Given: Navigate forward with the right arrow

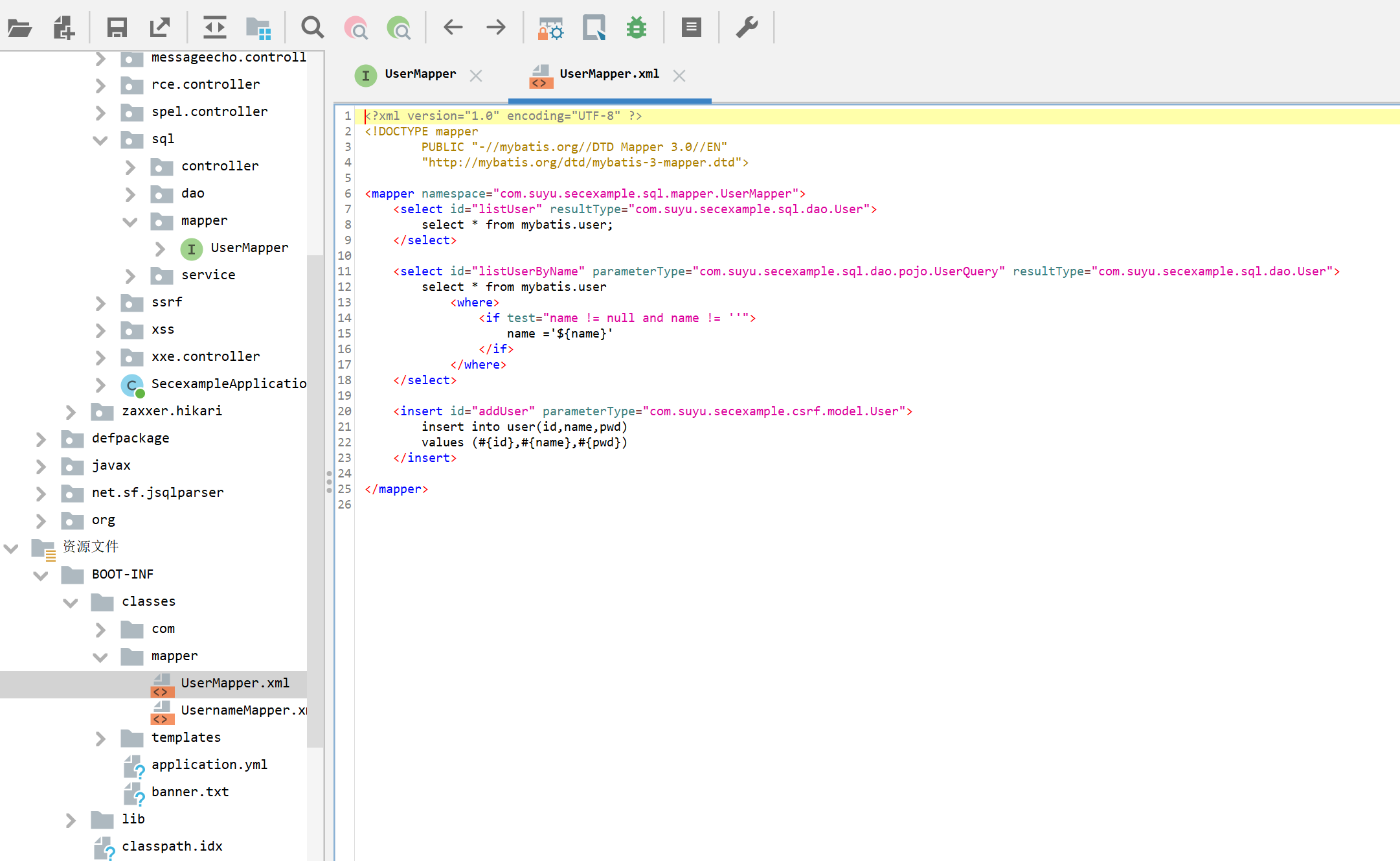Looking at the screenshot, I should pyautogui.click(x=496, y=28).
